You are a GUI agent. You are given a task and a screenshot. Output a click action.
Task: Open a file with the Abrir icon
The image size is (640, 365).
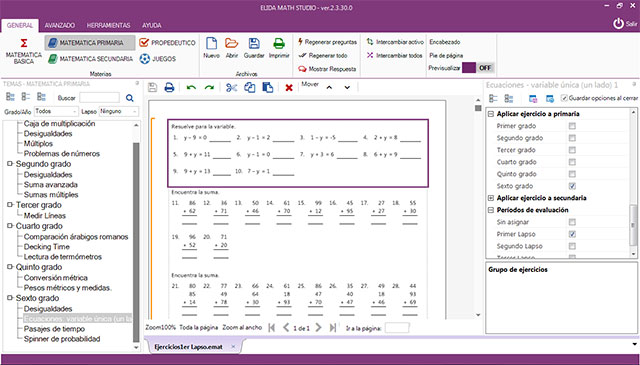coord(231,43)
